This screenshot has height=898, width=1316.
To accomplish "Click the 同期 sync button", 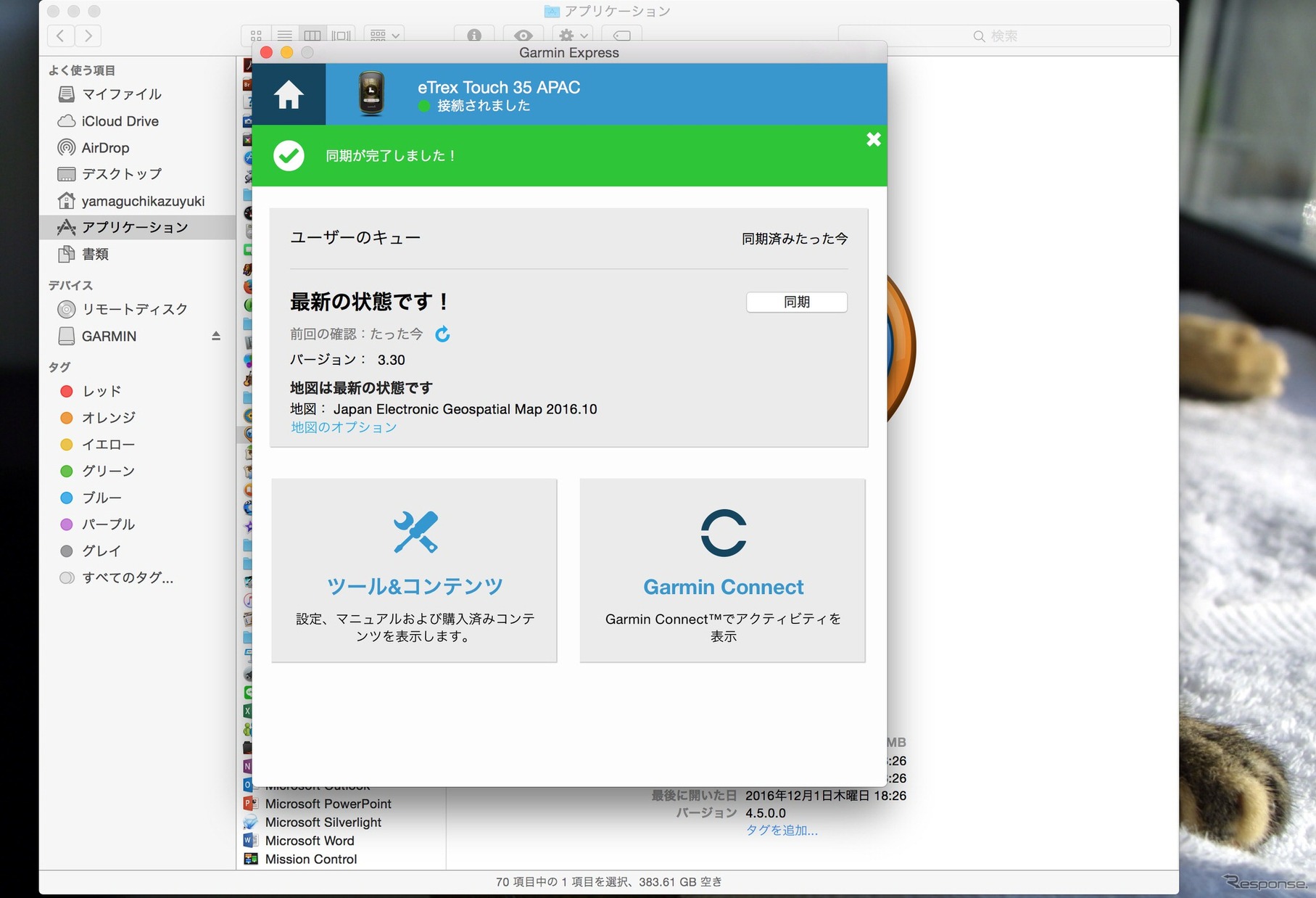I will (797, 302).
